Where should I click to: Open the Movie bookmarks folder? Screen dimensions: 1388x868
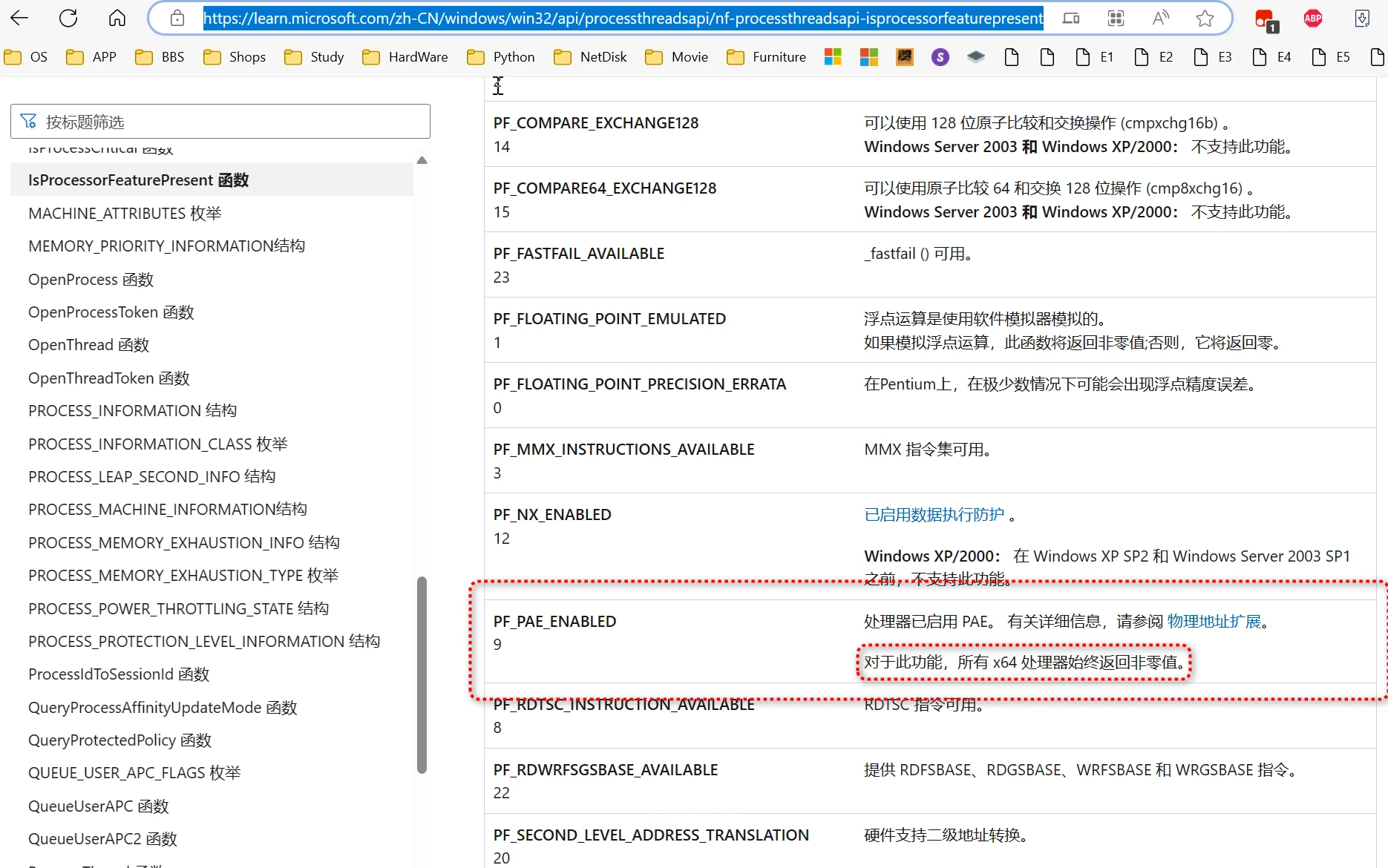coord(677,57)
